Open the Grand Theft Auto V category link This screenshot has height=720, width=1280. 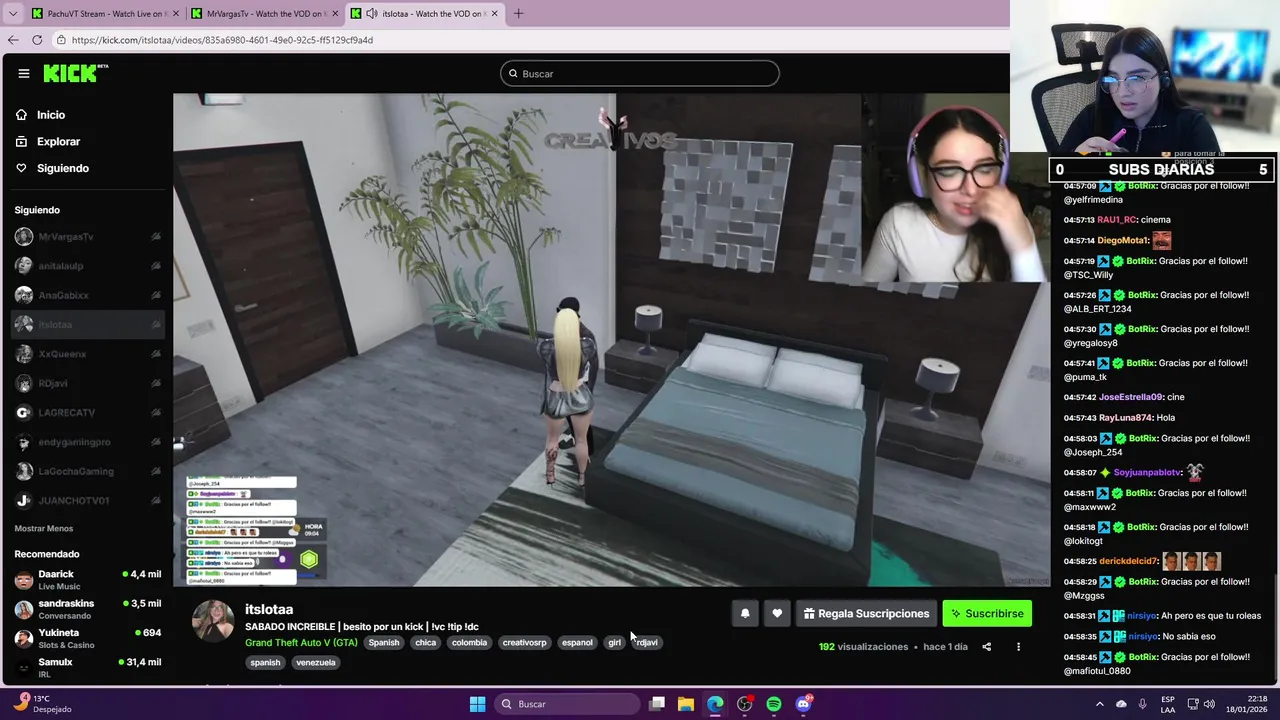pyautogui.click(x=301, y=643)
